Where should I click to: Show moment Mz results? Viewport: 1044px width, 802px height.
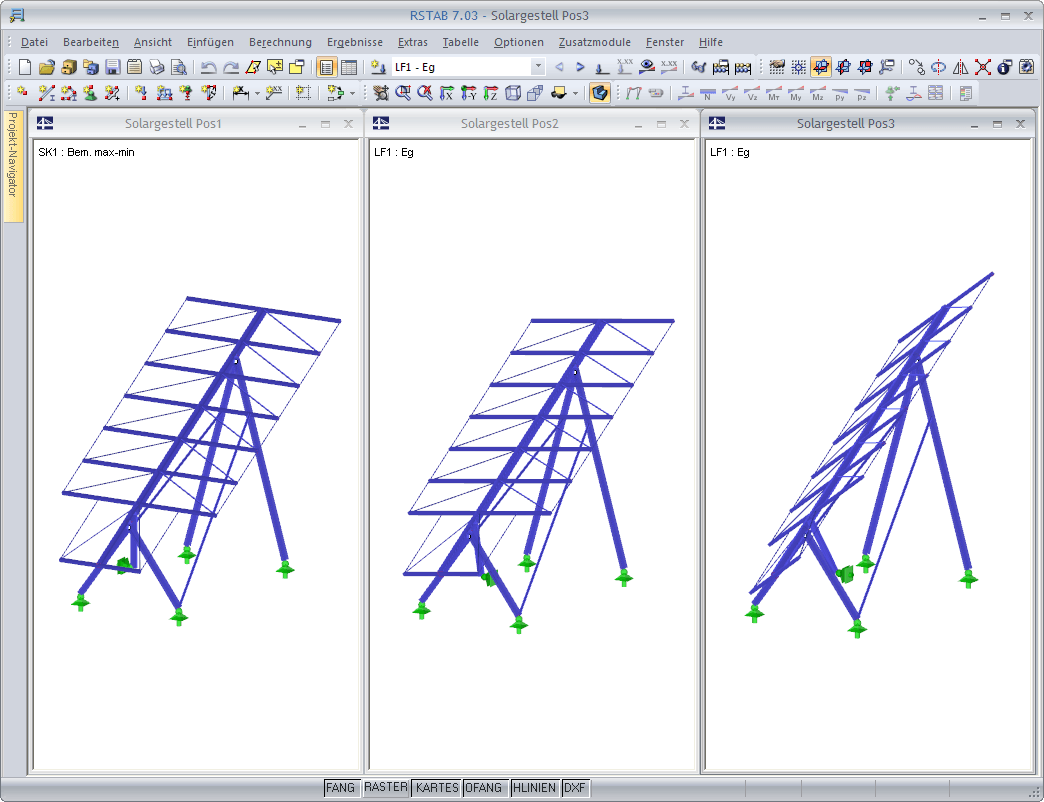(818, 93)
